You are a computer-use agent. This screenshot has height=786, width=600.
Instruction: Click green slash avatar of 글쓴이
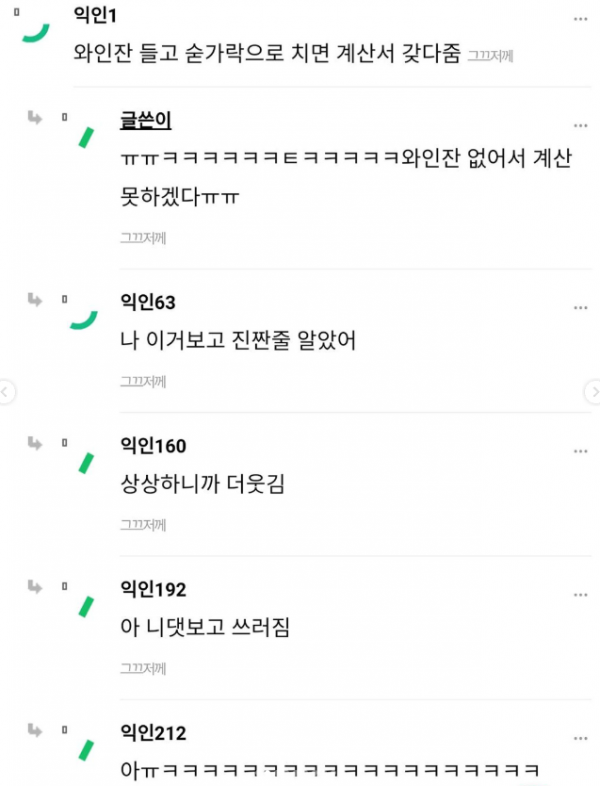[x=86, y=137]
